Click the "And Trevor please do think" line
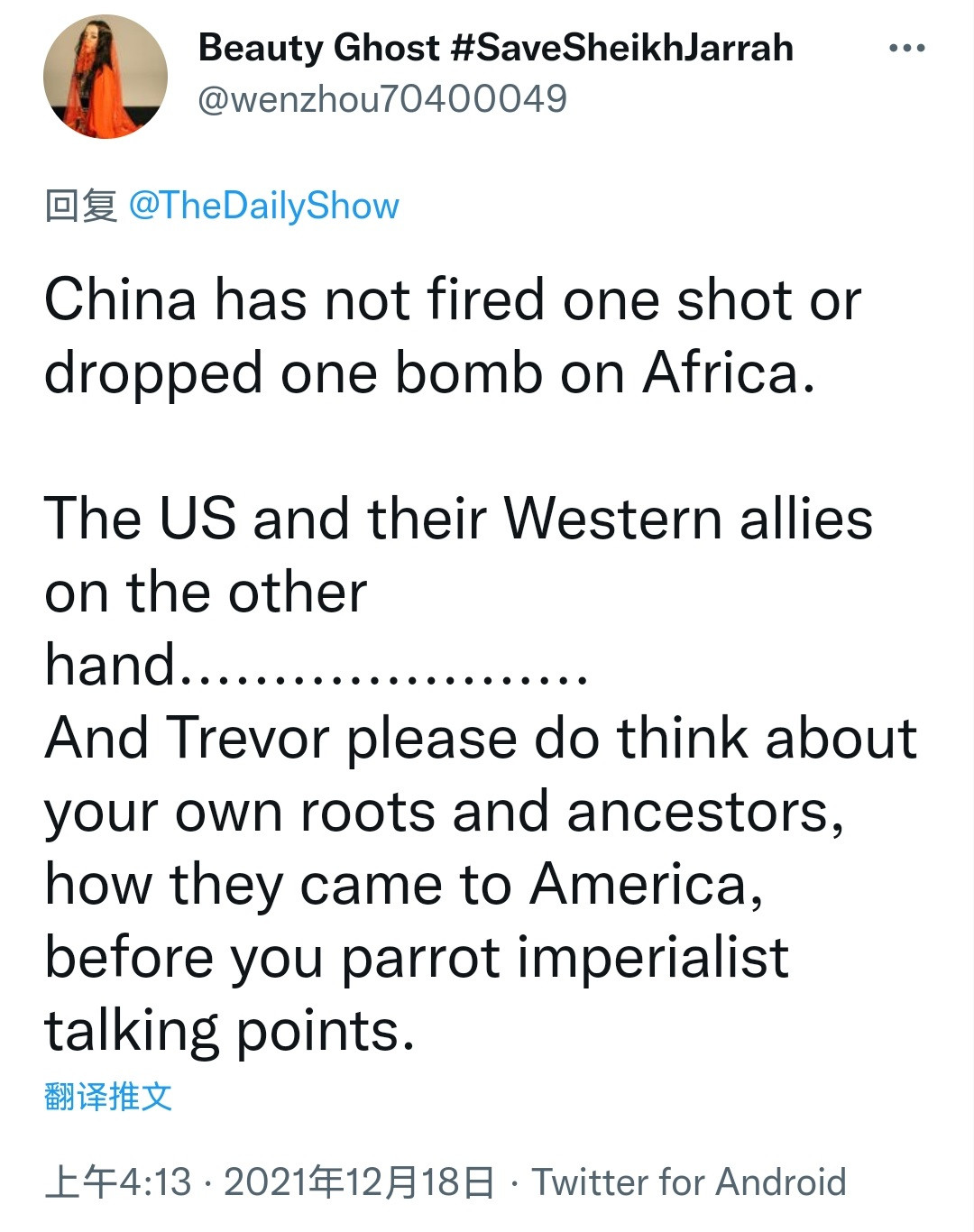 coord(480,739)
